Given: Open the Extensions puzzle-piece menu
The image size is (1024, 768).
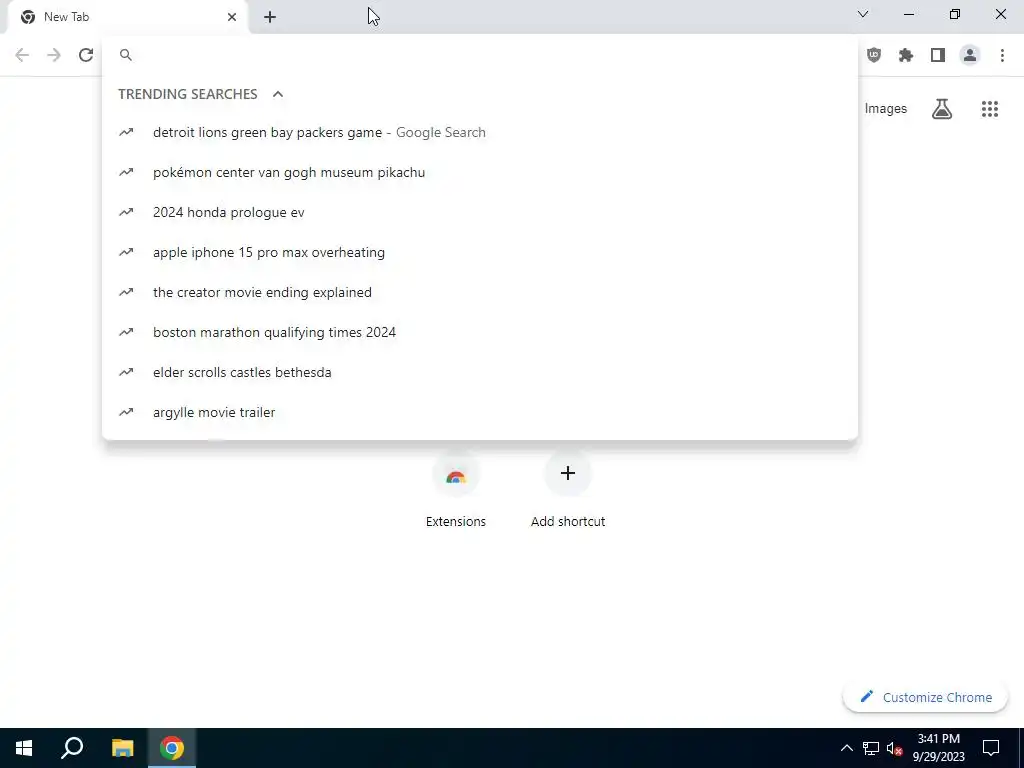Looking at the screenshot, I should [906, 55].
